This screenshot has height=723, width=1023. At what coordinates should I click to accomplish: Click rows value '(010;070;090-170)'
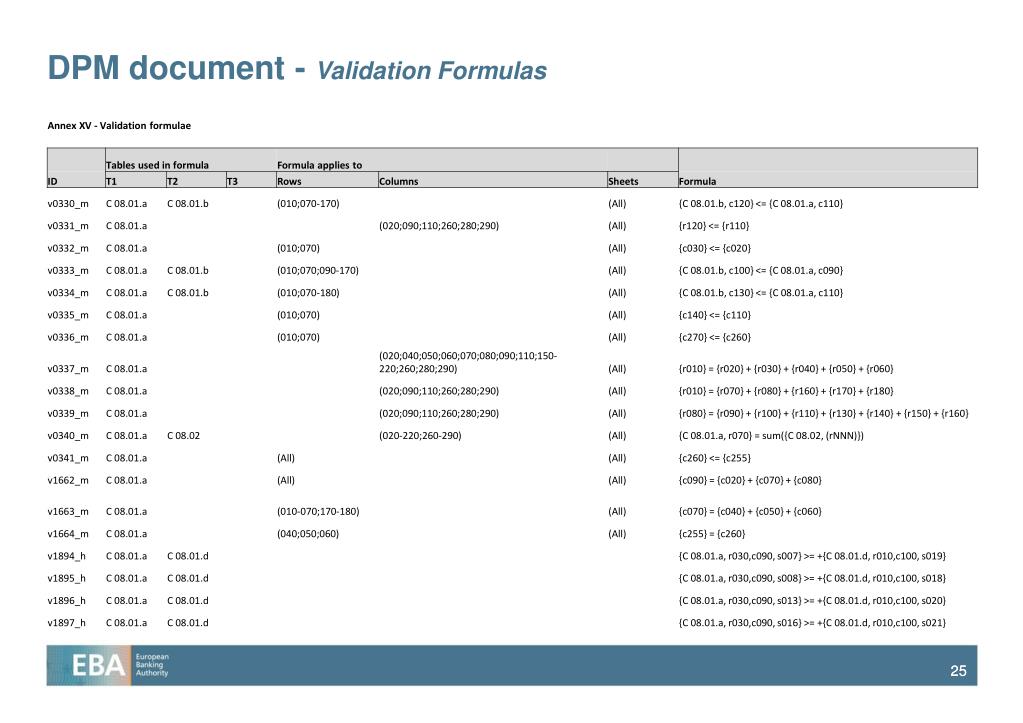[318, 270]
